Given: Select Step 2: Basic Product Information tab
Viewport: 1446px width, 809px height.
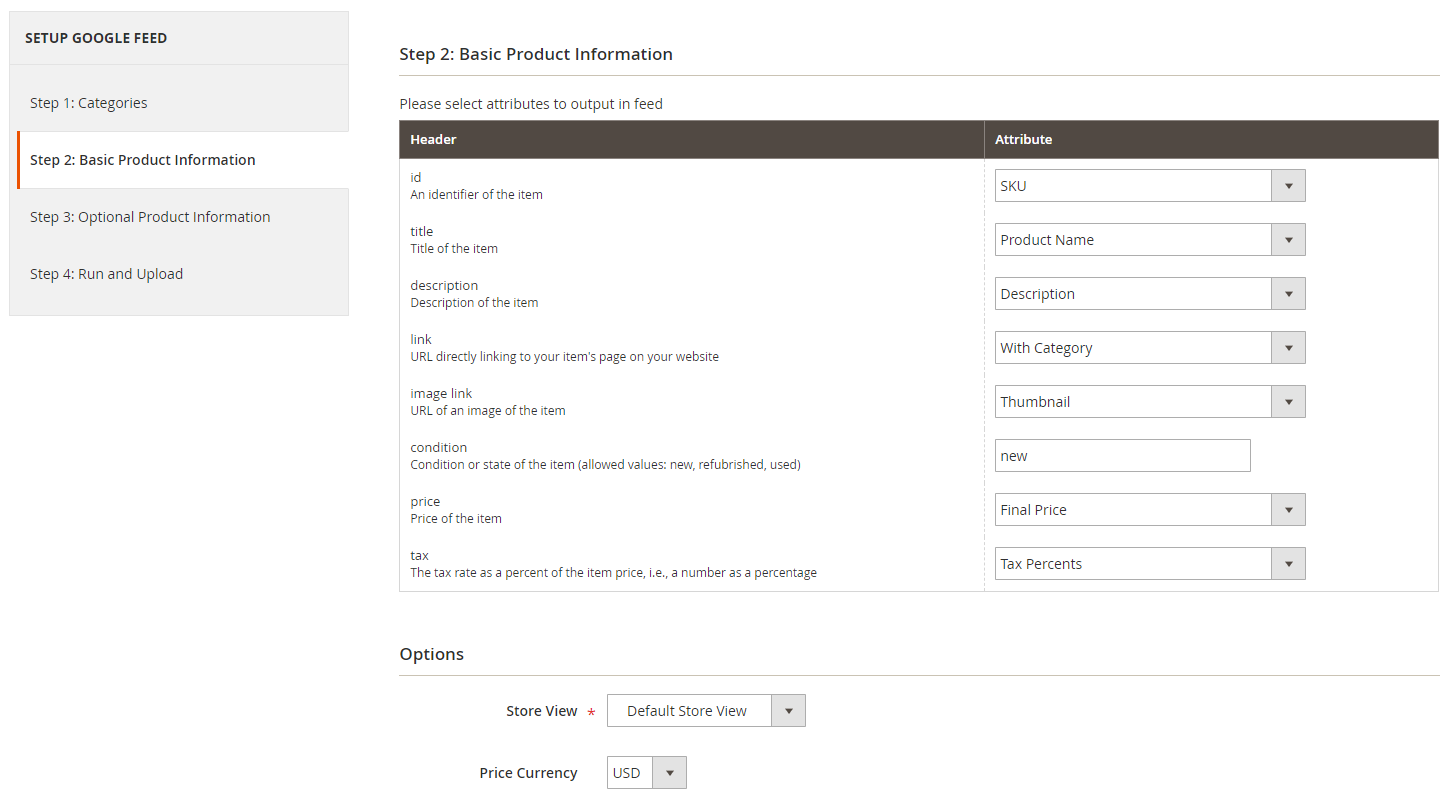Looking at the screenshot, I should [142, 160].
